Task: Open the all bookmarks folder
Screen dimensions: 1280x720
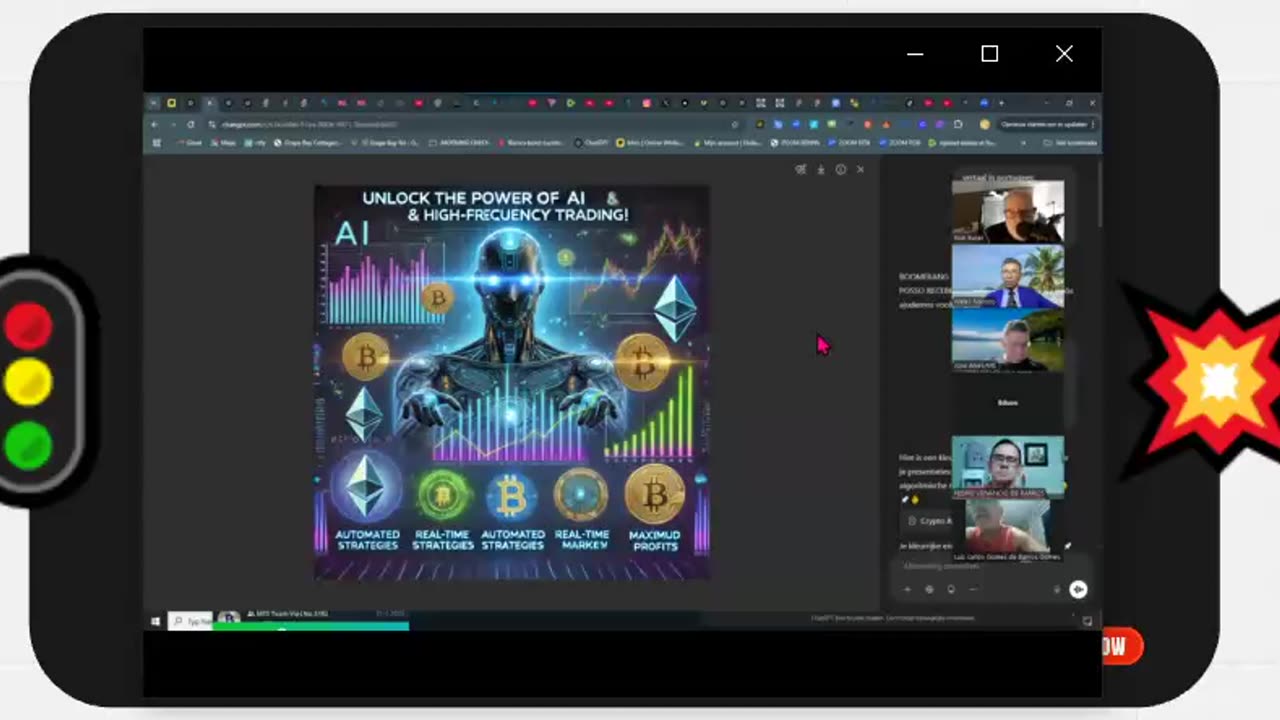Action: click(x=1069, y=143)
